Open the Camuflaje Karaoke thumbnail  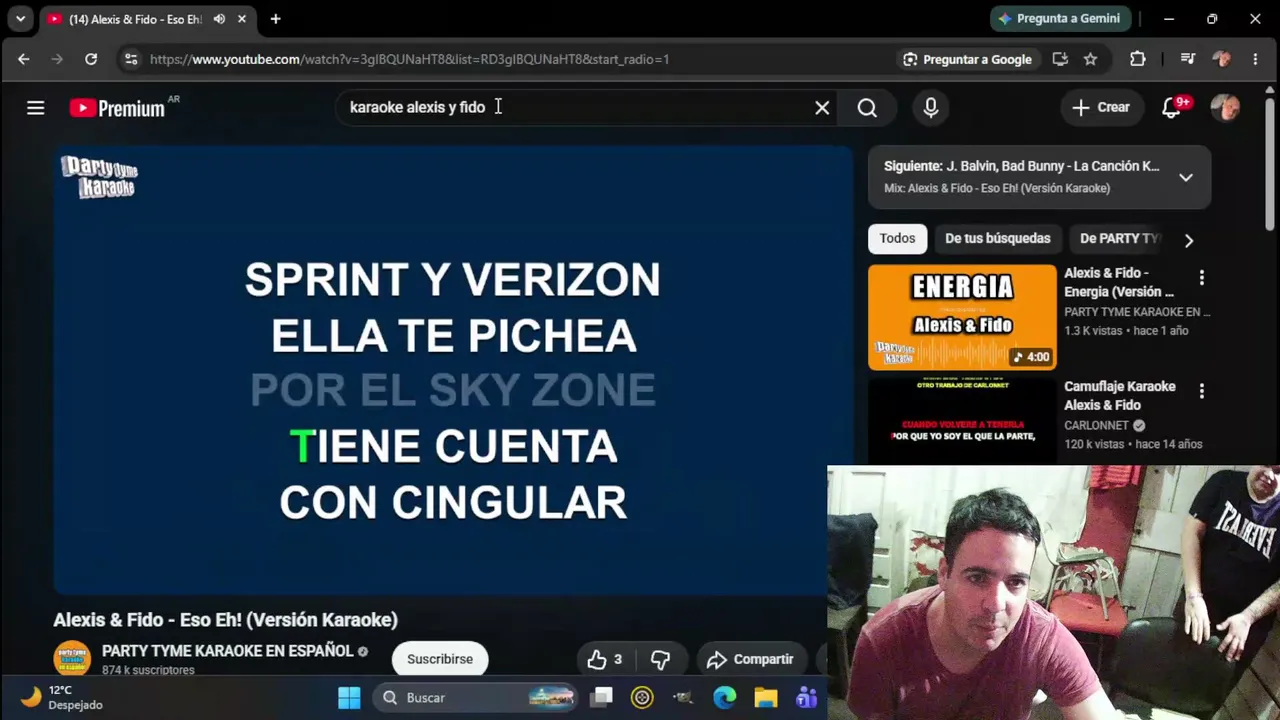(x=962, y=421)
